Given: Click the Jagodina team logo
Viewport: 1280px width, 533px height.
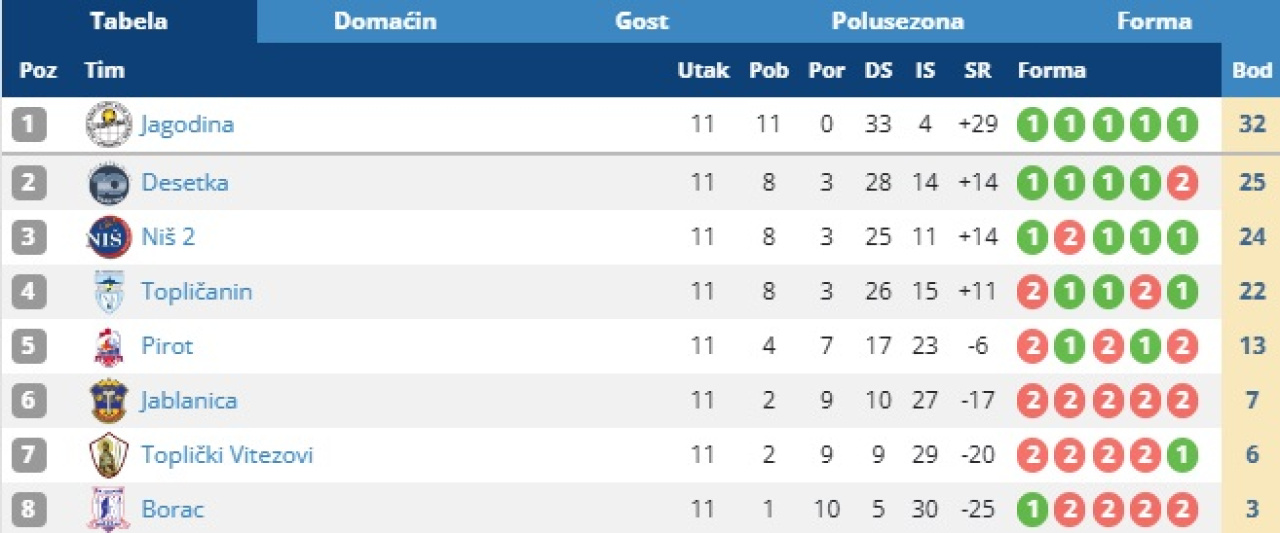Looking at the screenshot, I should click(x=108, y=125).
